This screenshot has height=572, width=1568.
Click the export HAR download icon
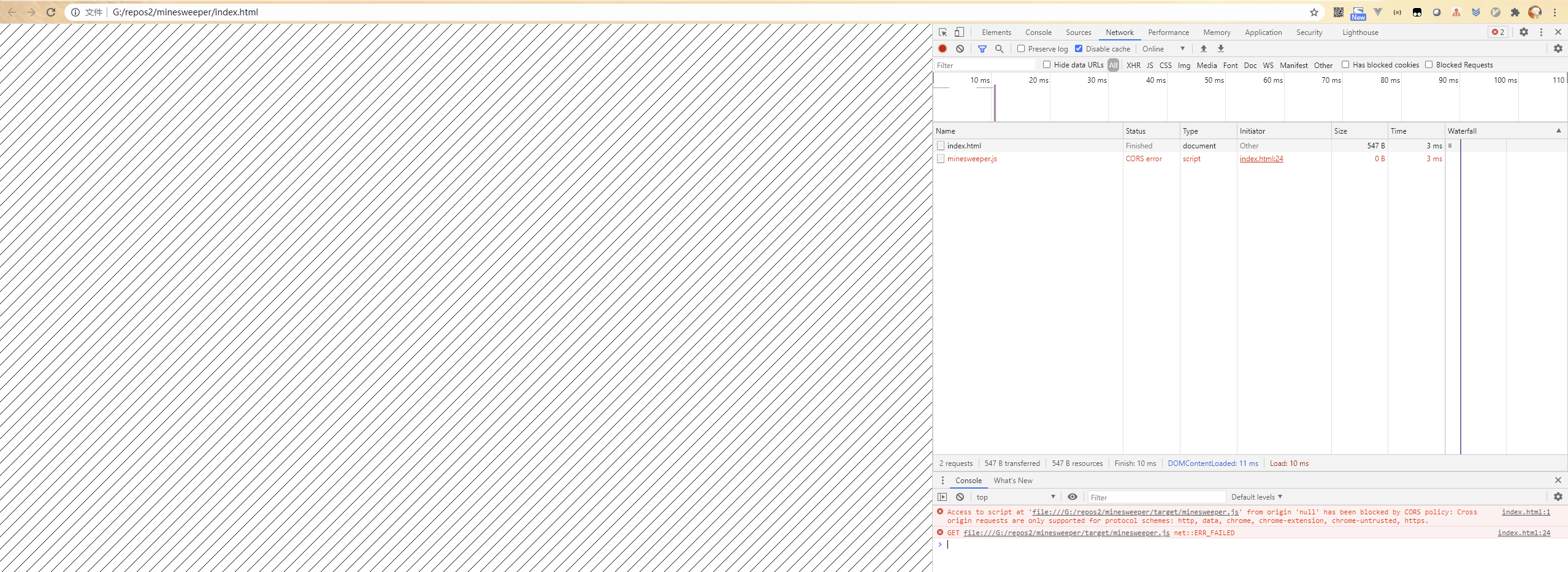coord(1220,49)
